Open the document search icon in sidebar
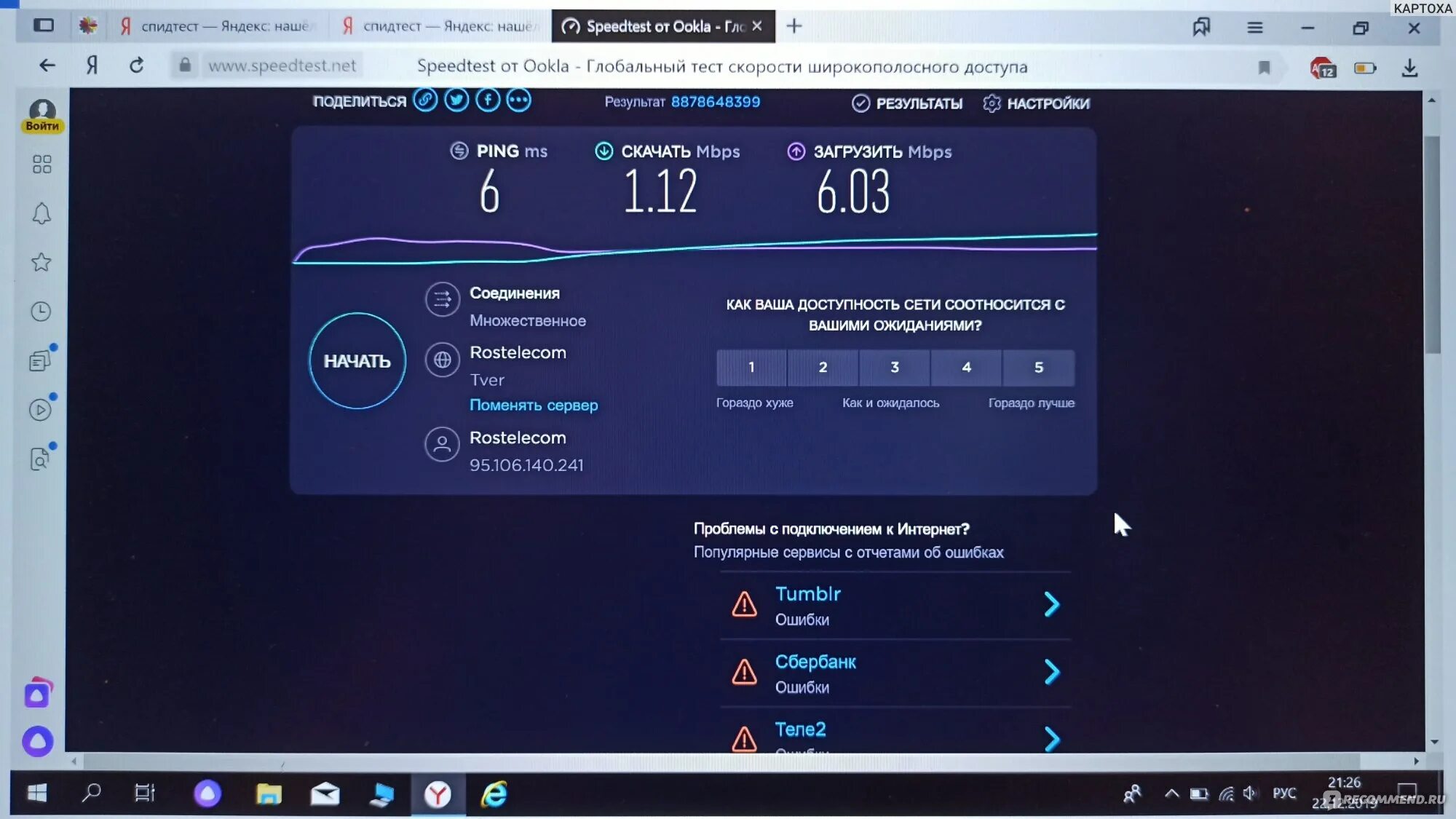Viewport: 1456px width, 819px height. point(41,459)
